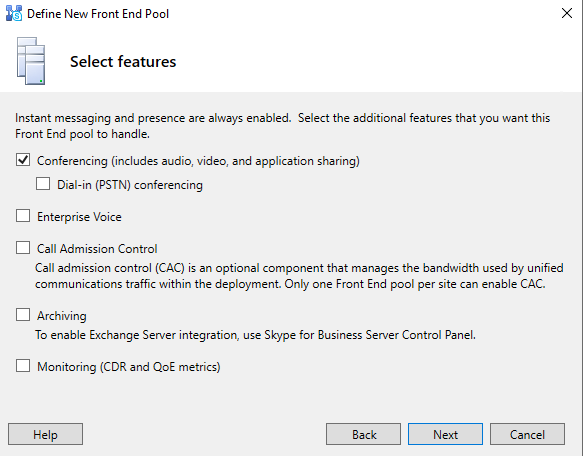Click the Call Admission Control label text

coord(97,249)
